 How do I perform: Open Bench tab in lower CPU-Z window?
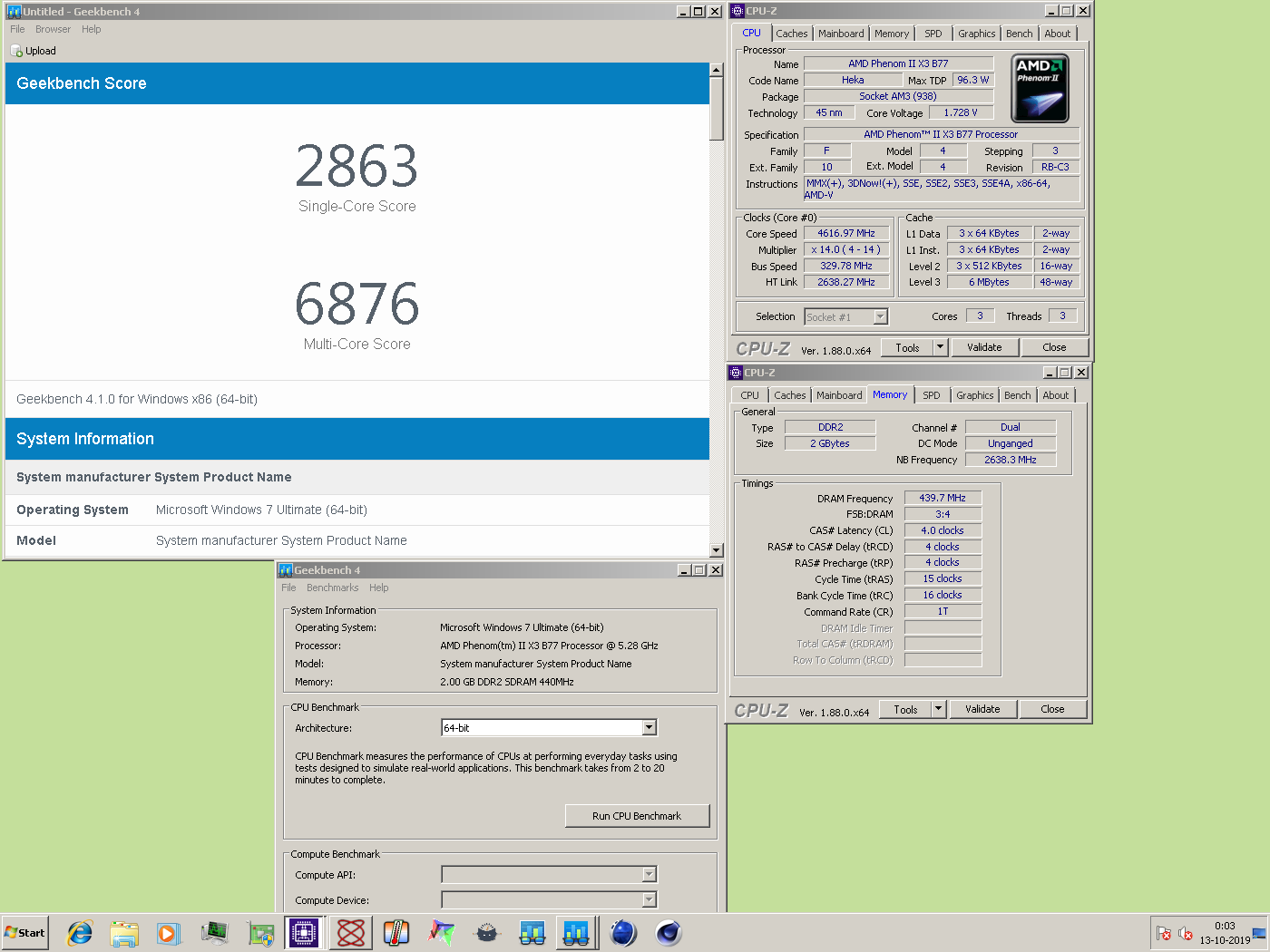pyautogui.click(x=1018, y=395)
